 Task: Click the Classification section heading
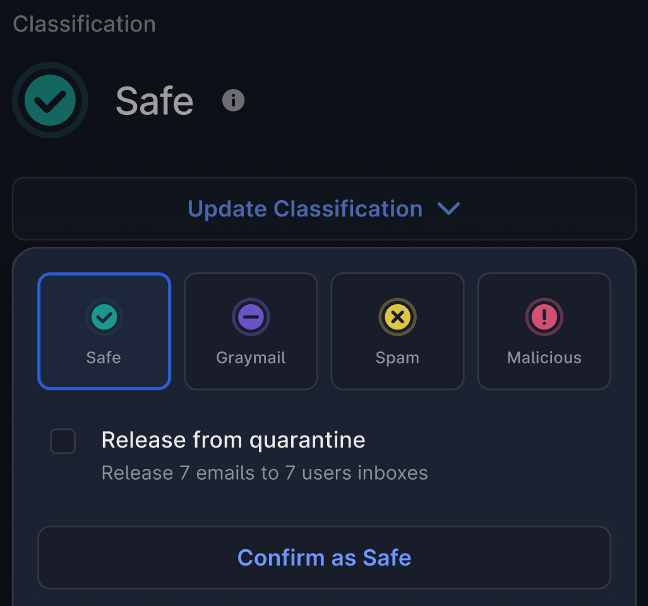click(x=84, y=24)
